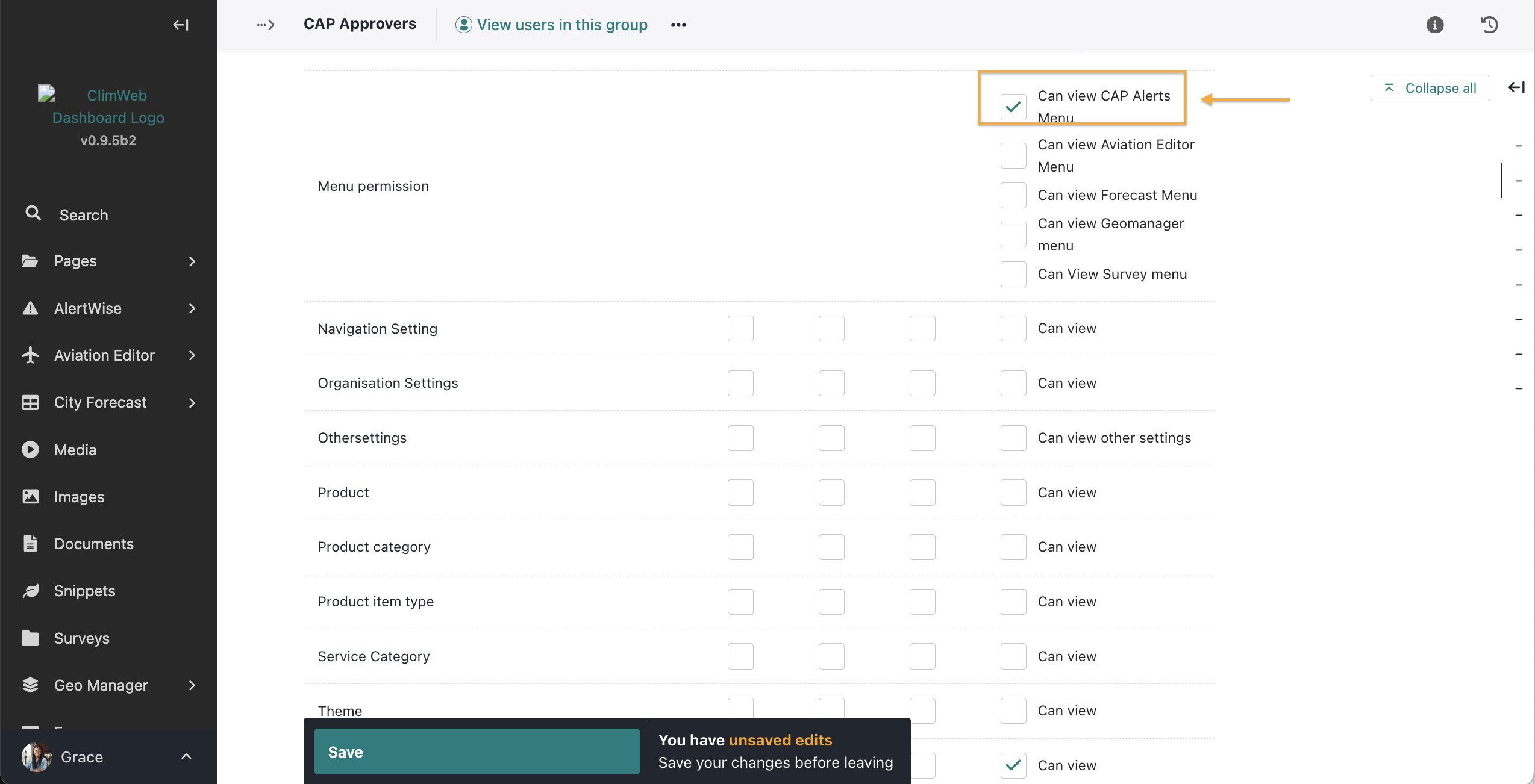Click the CAP Approvers title

click(360, 23)
